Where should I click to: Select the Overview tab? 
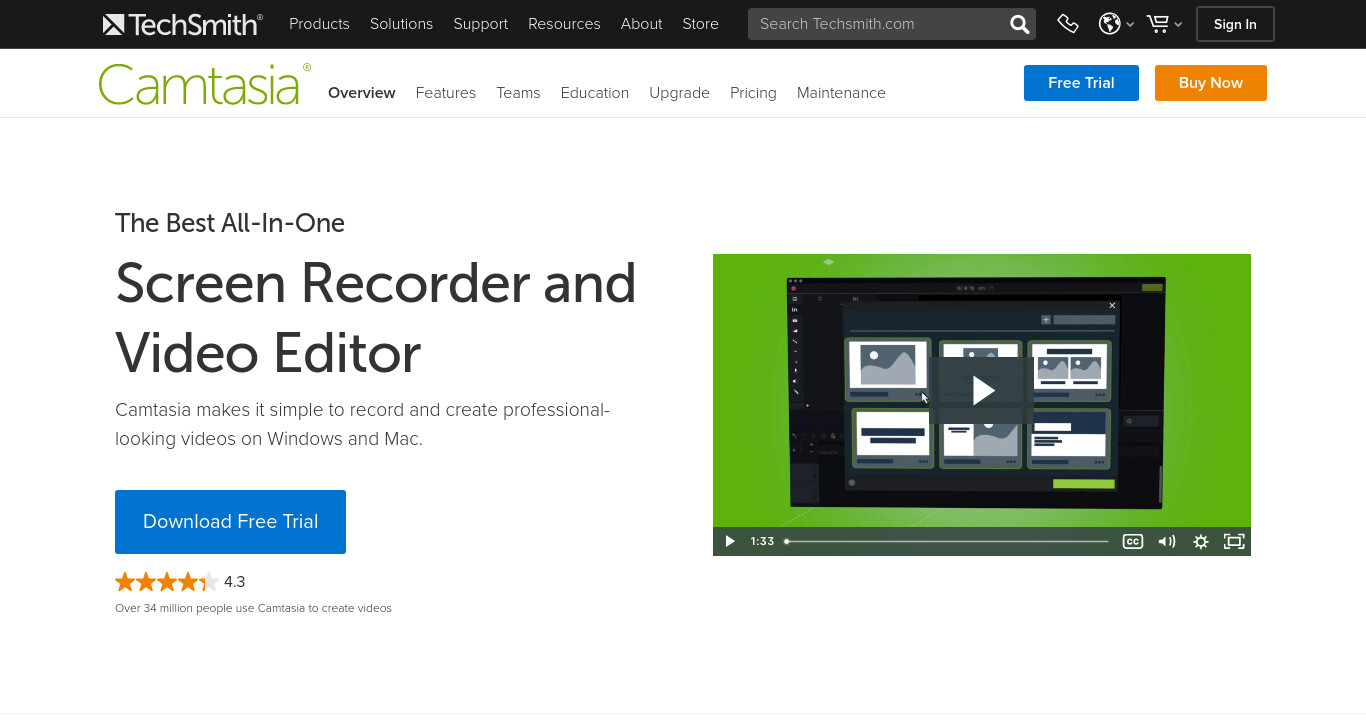click(362, 93)
